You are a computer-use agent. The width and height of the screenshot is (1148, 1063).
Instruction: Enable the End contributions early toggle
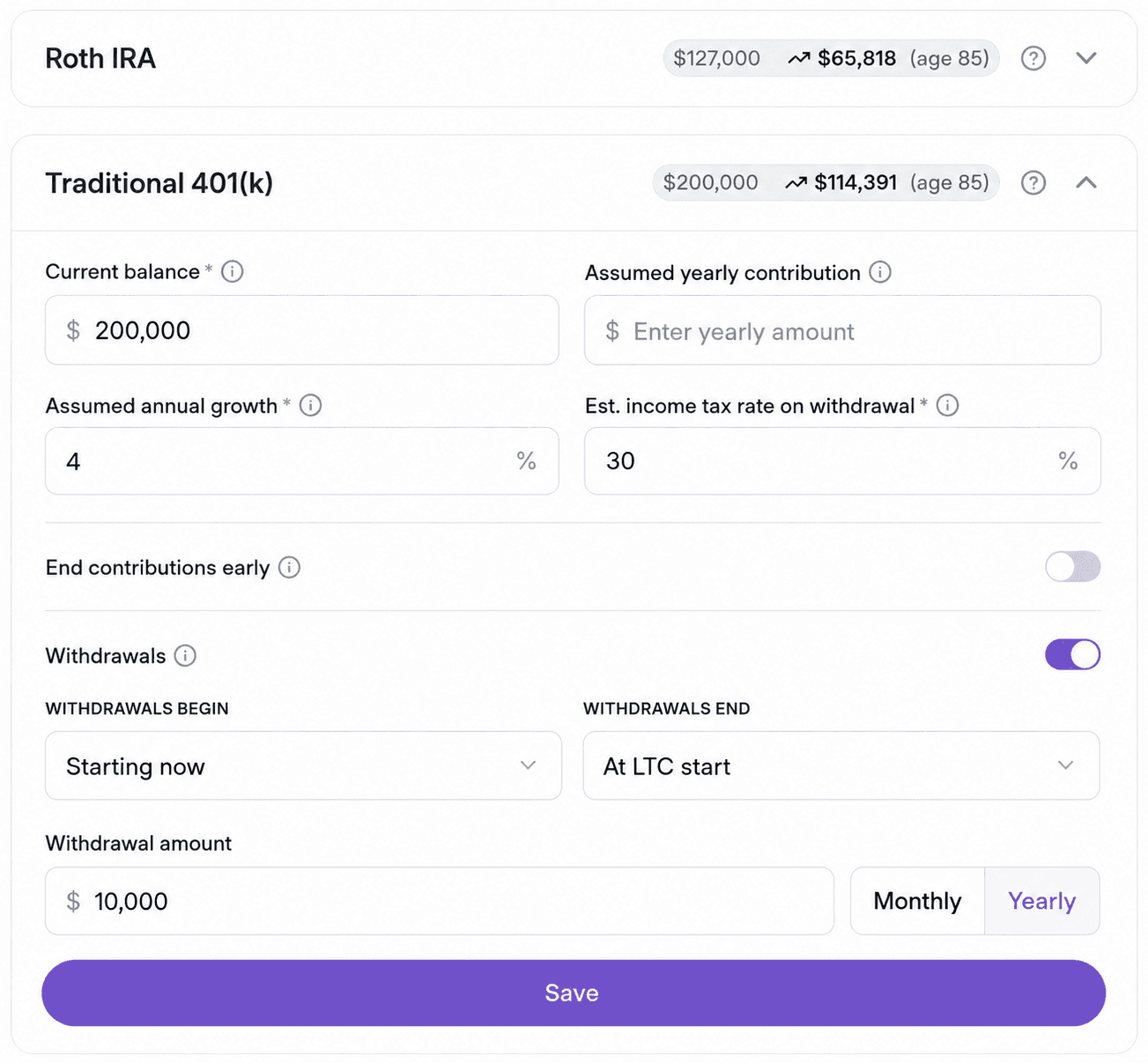click(x=1072, y=566)
